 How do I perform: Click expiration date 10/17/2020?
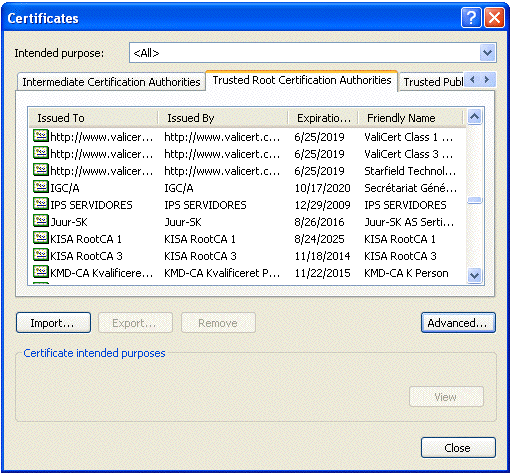coord(322,188)
